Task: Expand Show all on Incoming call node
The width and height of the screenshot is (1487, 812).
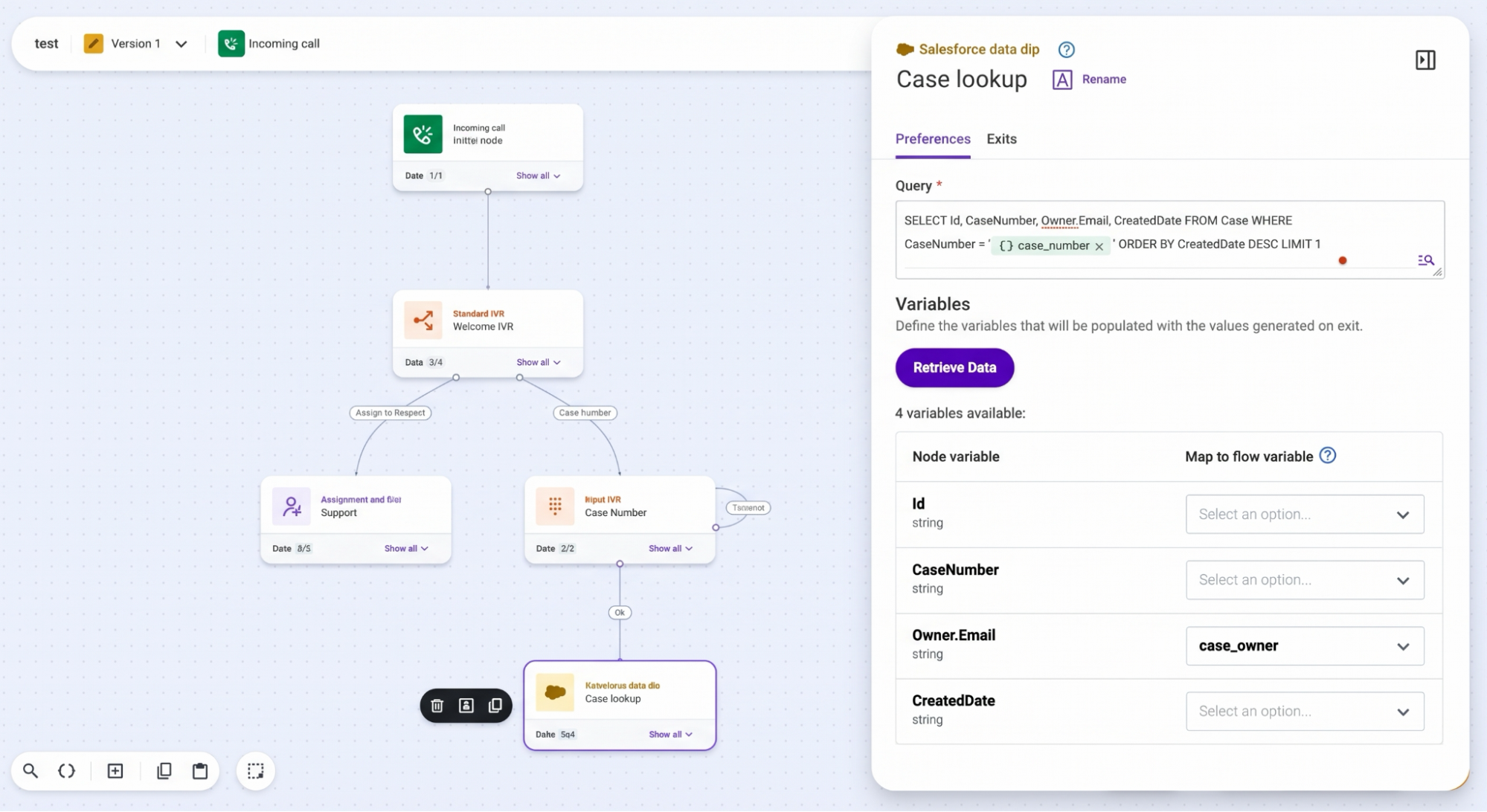Action: [x=538, y=176]
